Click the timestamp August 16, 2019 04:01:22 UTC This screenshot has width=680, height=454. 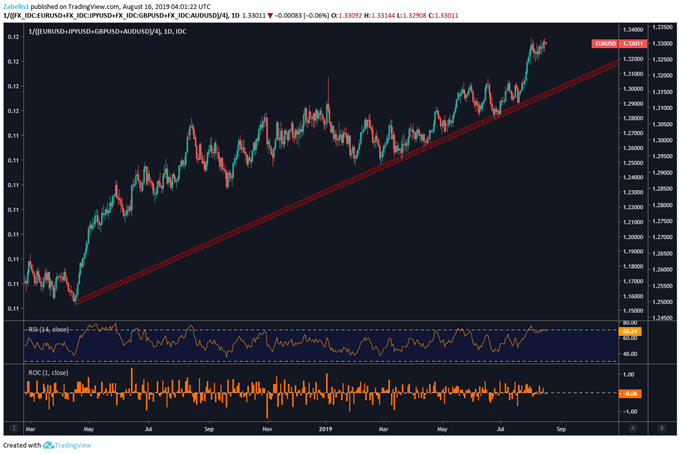tap(166, 7)
